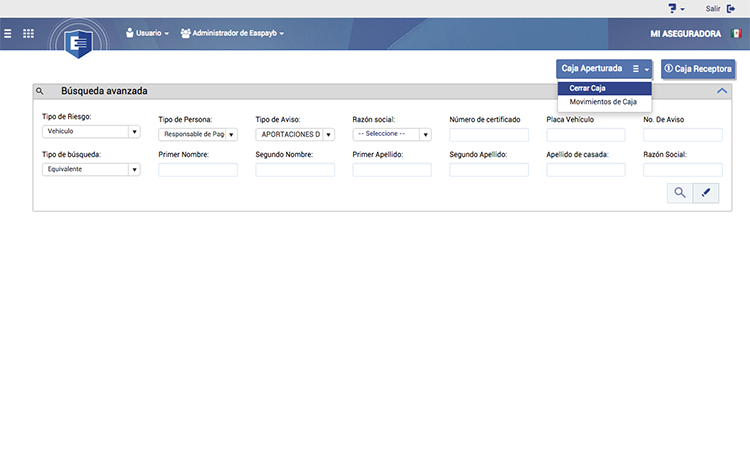
Task: Open the Tipo de Riesgo dropdown
Action: click(91, 132)
